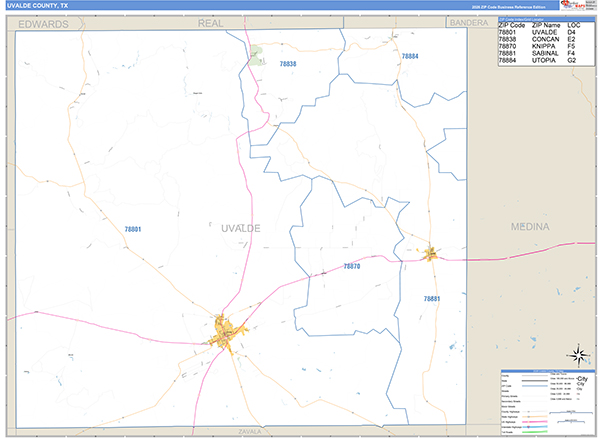
Task: Click the green park area near 78838
Action: pos(256,55)
